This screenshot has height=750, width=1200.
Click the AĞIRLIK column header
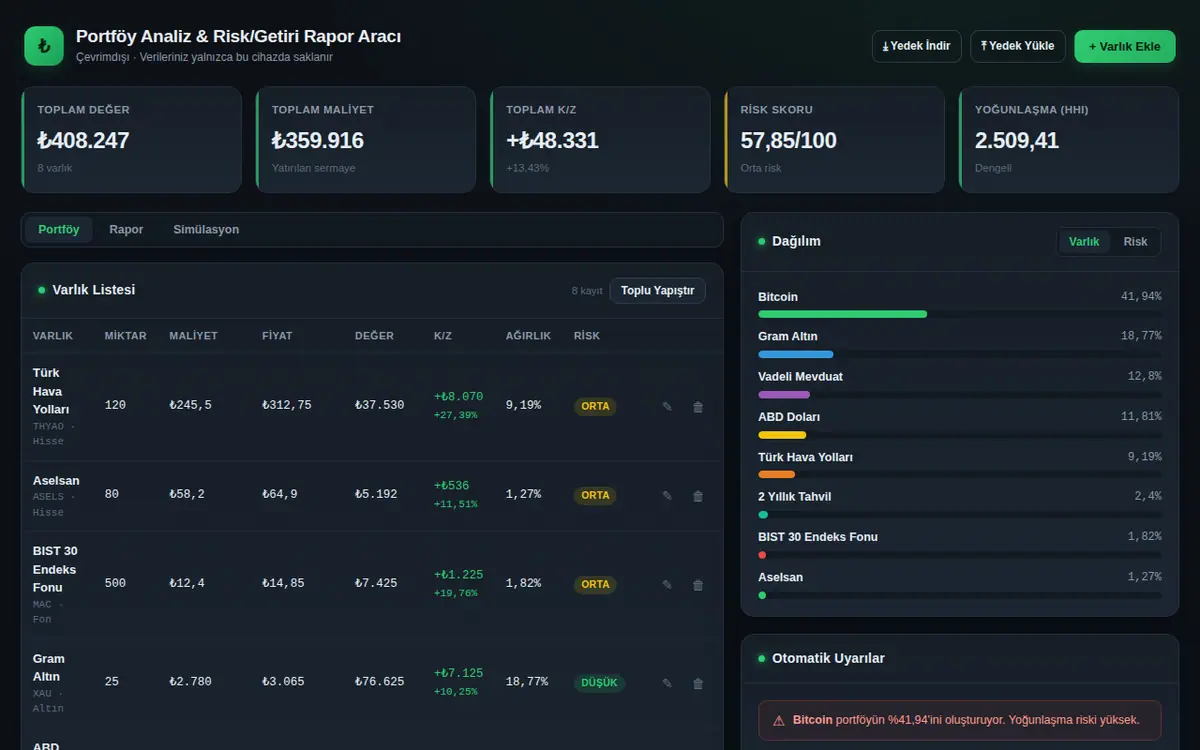(x=528, y=336)
